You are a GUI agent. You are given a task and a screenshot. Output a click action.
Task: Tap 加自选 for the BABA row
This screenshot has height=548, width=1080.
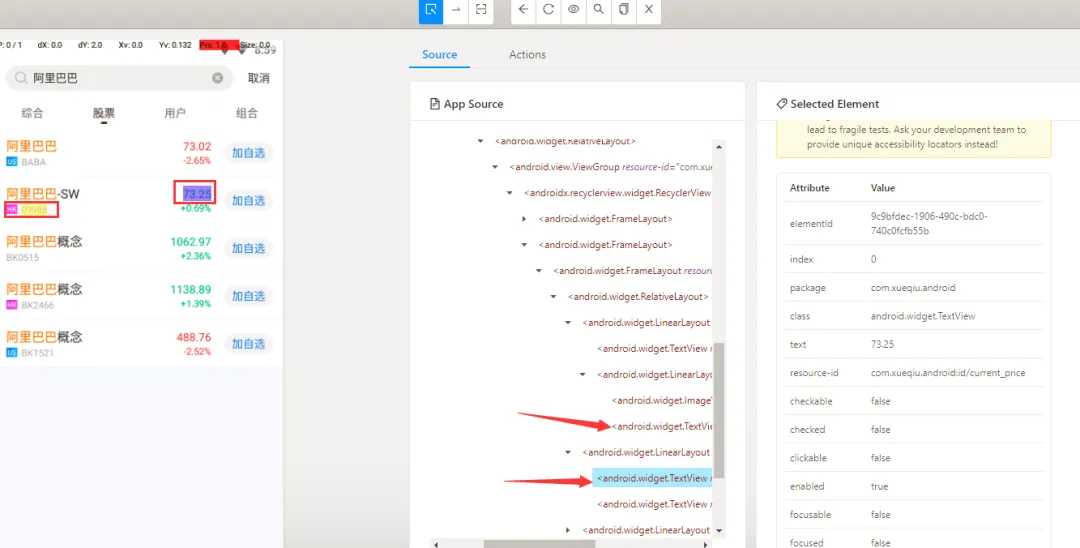[x=249, y=153]
